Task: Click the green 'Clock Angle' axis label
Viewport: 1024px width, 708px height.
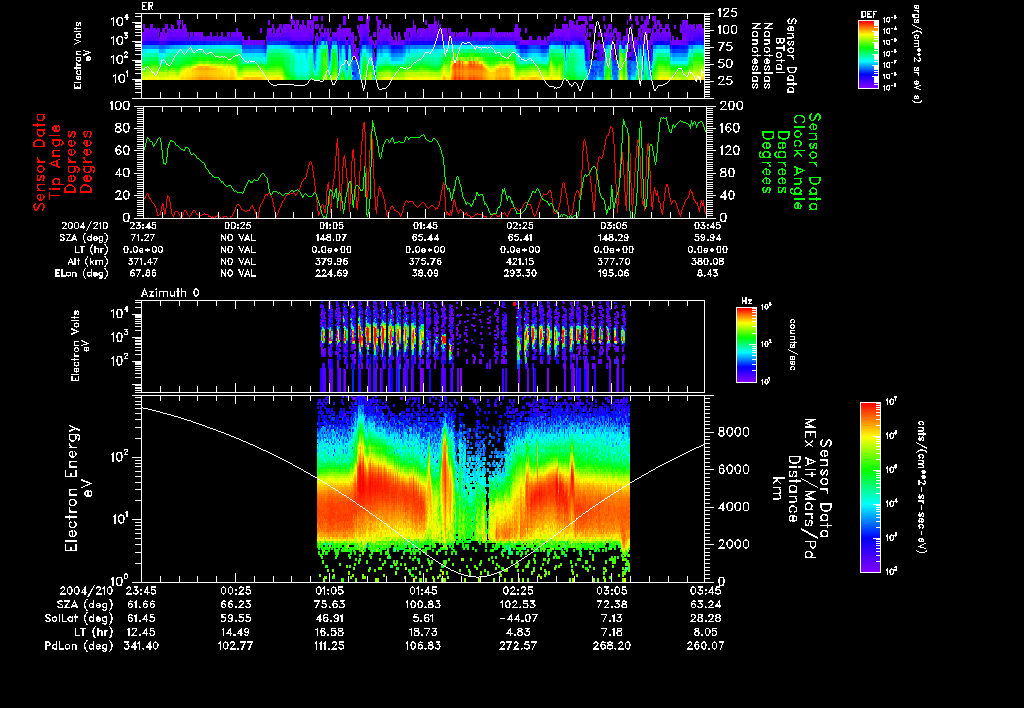Action: point(798,161)
